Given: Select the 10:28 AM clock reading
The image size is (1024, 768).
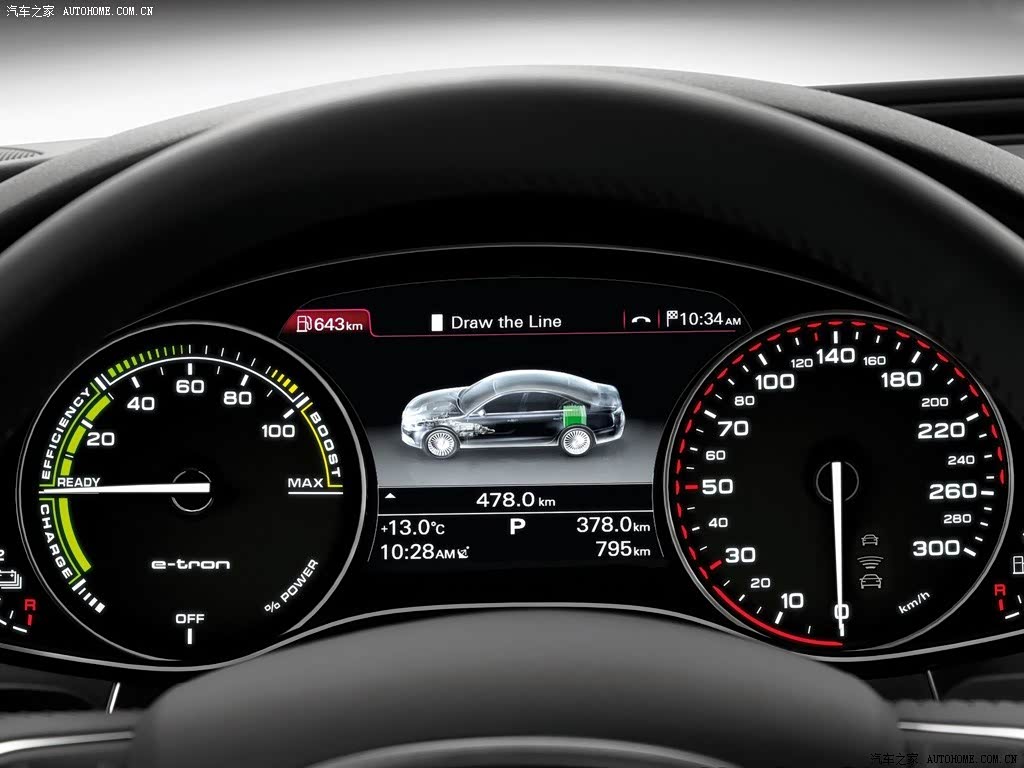Looking at the screenshot, I should click(x=417, y=552).
